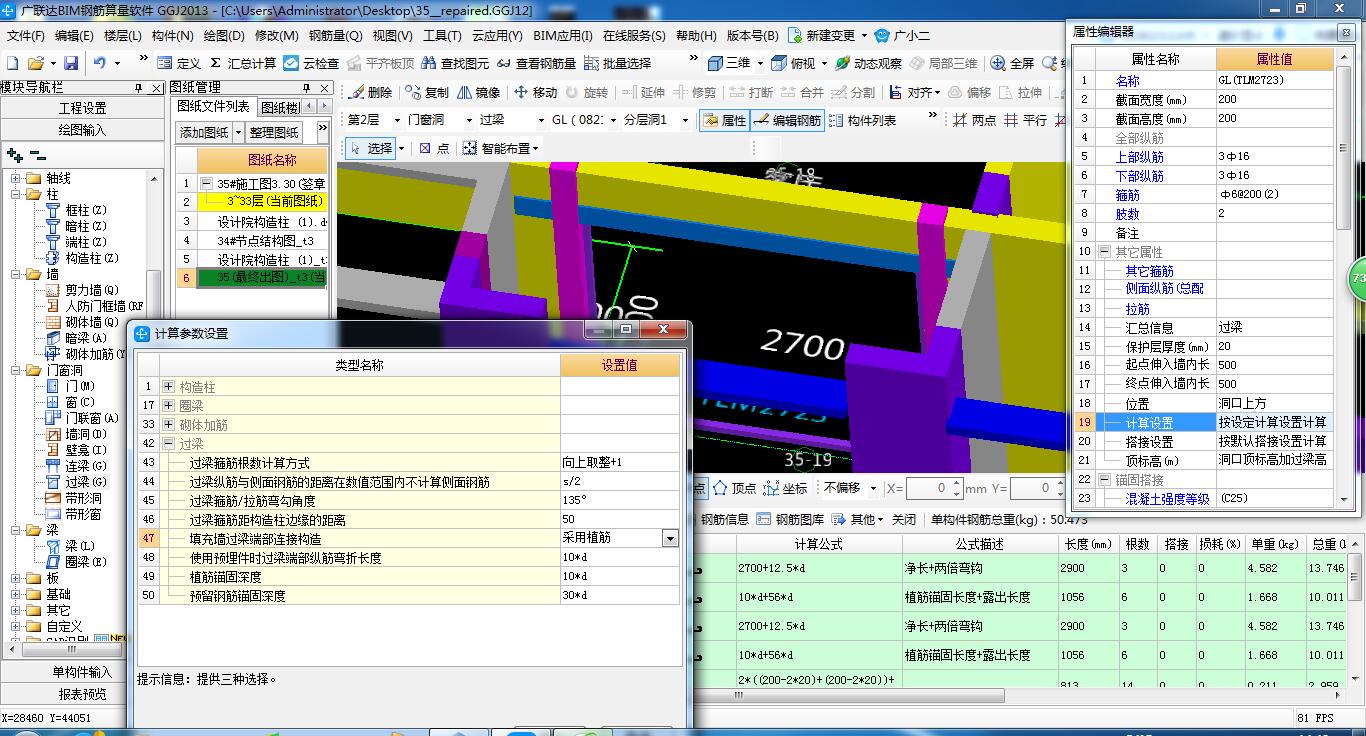Viewport: 1366px width, 736px height.
Task: Click 构件列表 component list button
Action: (x=863, y=120)
